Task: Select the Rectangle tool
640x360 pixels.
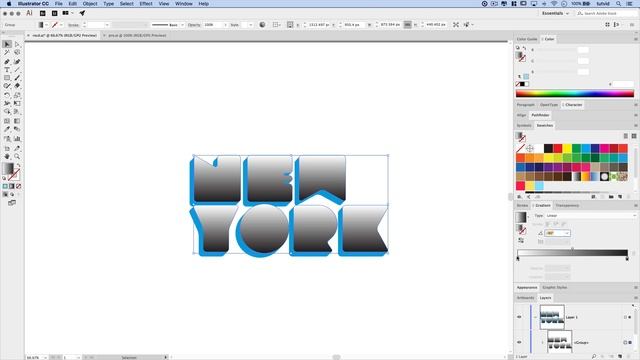Action: click(x=7, y=78)
